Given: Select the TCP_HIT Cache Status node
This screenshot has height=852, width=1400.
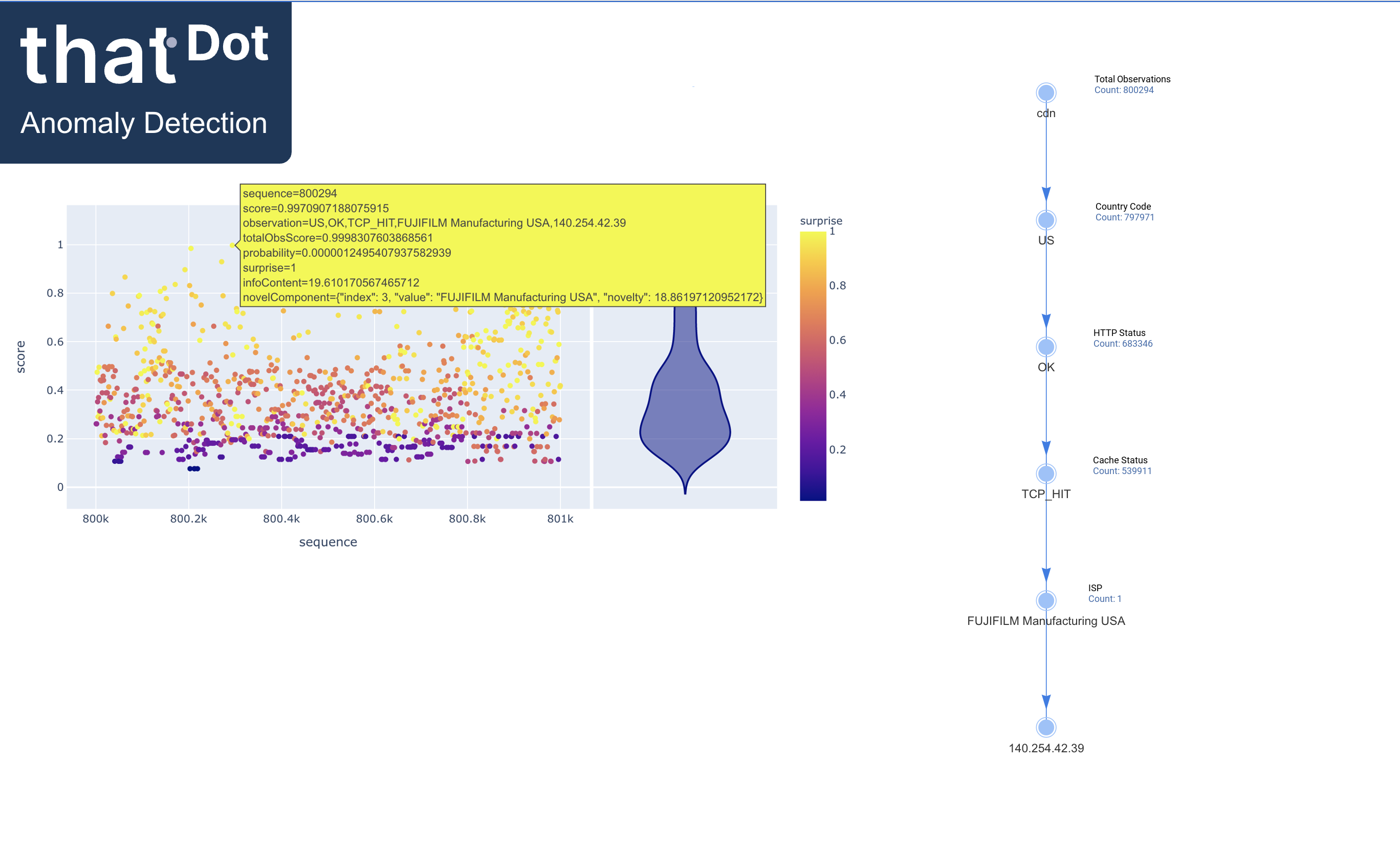Looking at the screenshot, I should click(x=1045, y=473).
